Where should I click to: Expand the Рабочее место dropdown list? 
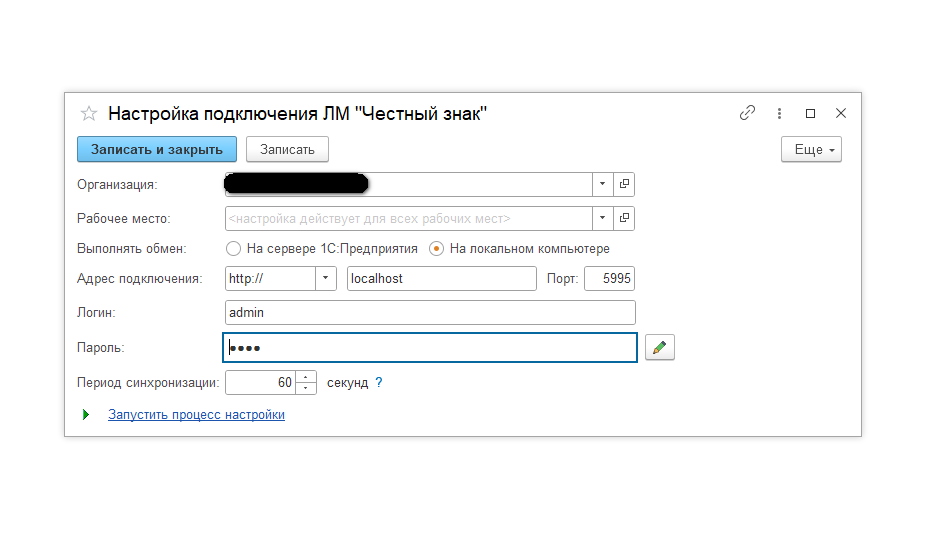coord(602,218)
